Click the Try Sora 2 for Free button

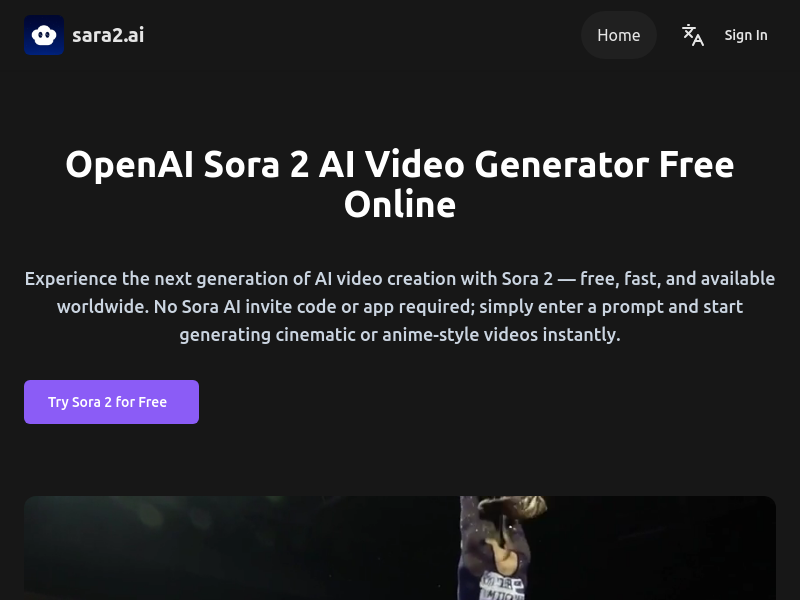111,402
